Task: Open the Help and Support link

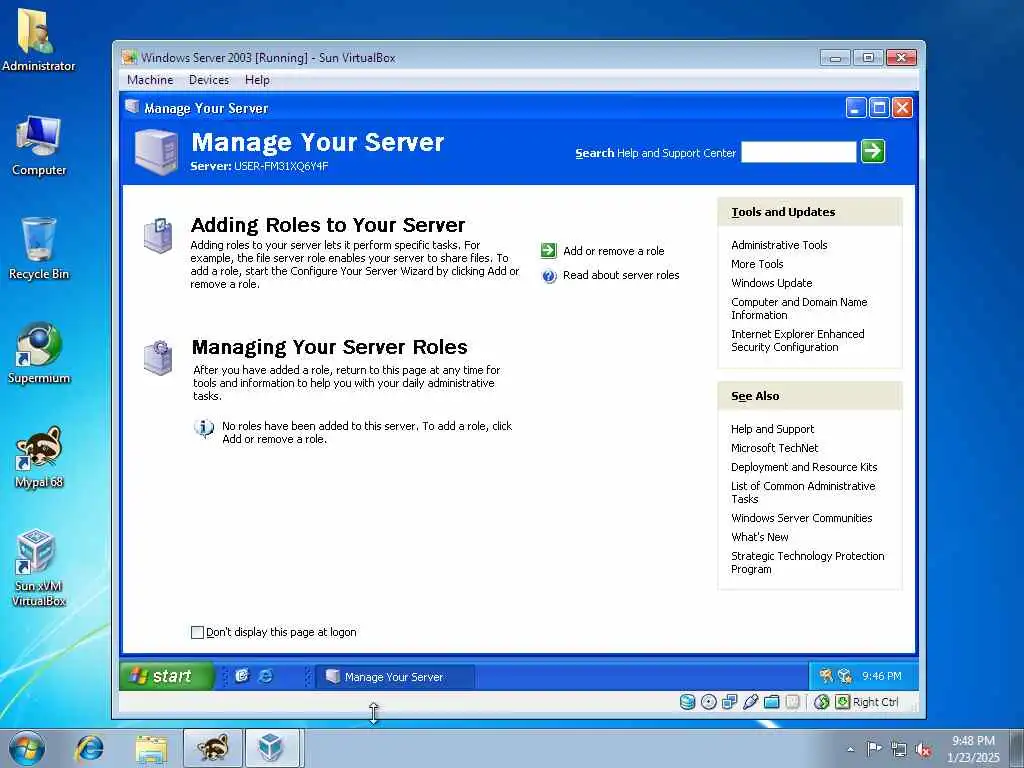Action: click(x=773, y=429)
